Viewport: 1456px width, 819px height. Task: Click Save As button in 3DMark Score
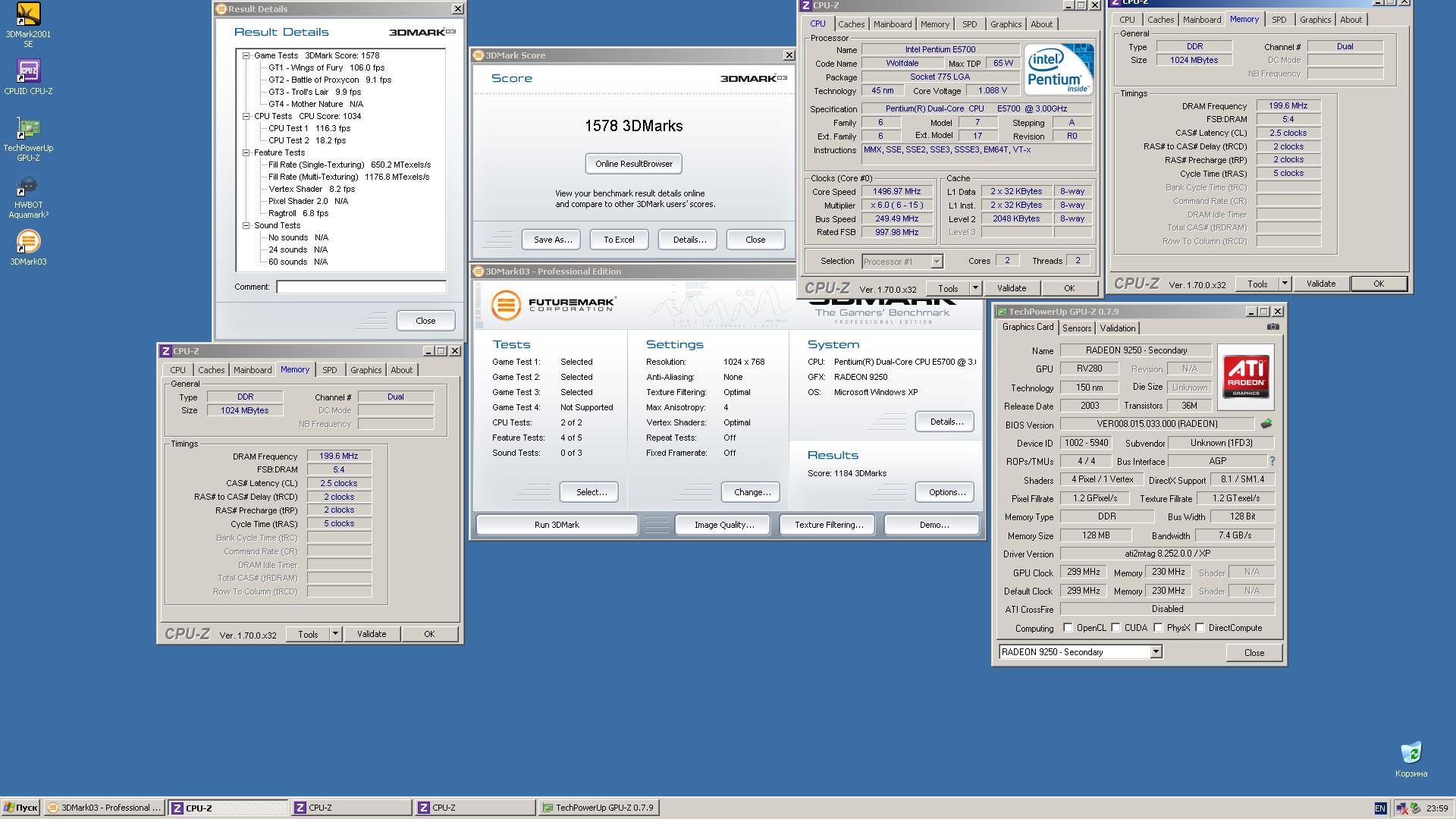click(x=551, y=240)
